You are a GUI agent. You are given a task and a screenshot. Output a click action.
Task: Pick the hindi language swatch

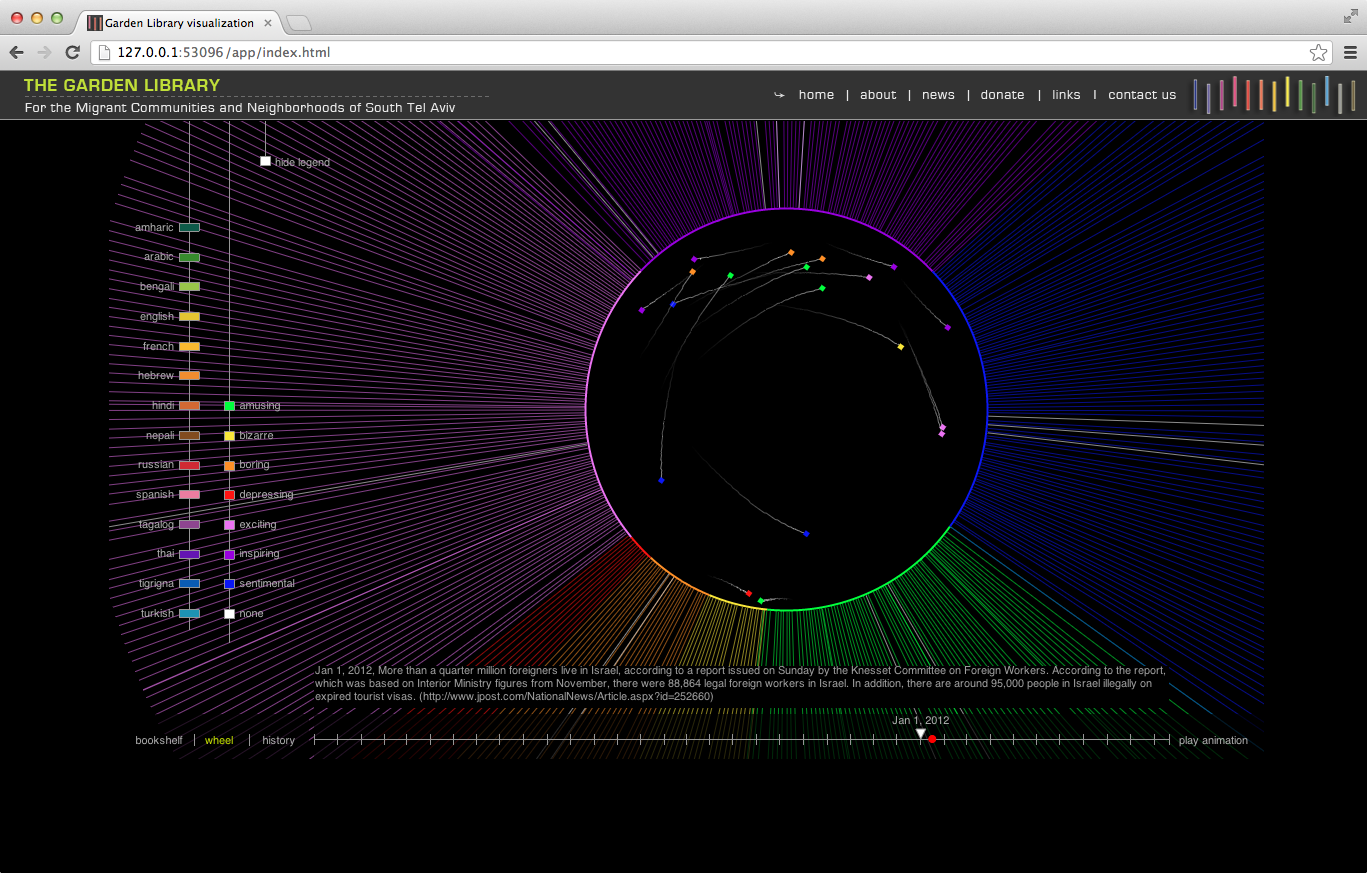189,406
